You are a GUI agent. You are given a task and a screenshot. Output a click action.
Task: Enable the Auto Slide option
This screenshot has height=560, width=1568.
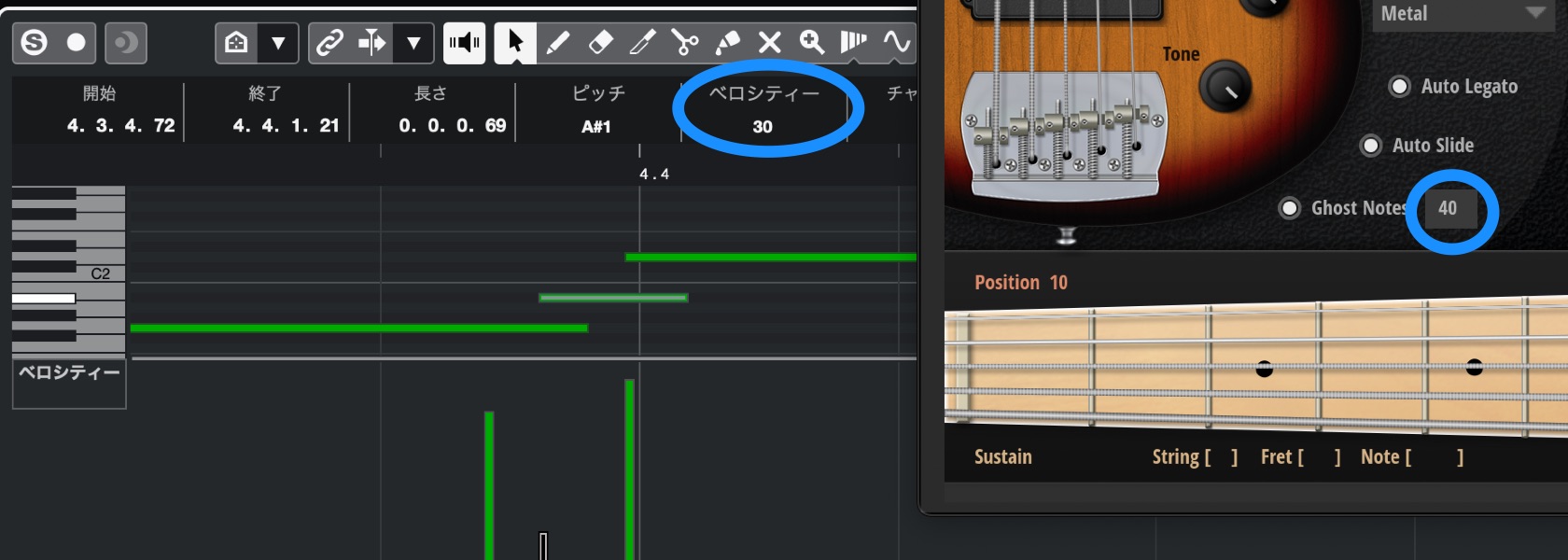click(x=1370, y=146)
